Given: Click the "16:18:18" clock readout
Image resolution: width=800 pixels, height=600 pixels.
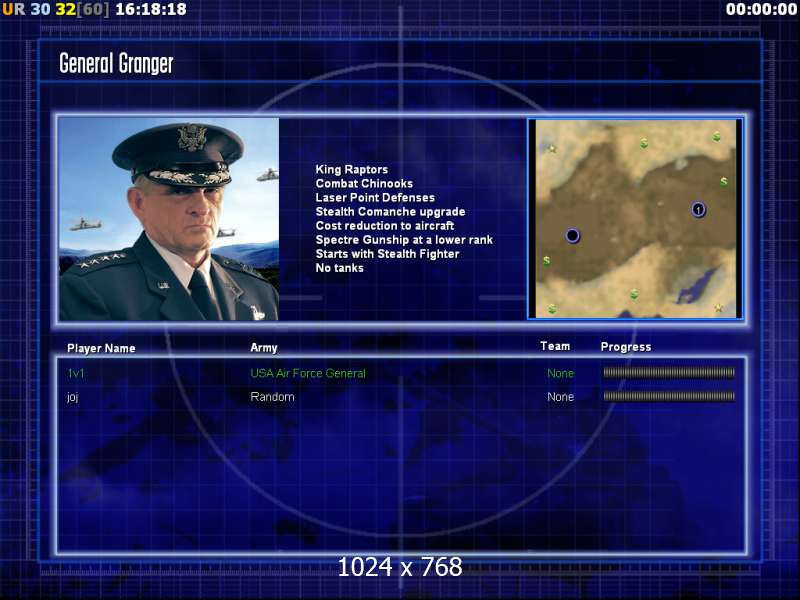Looking at the screenshot, I should pos(151,9).
